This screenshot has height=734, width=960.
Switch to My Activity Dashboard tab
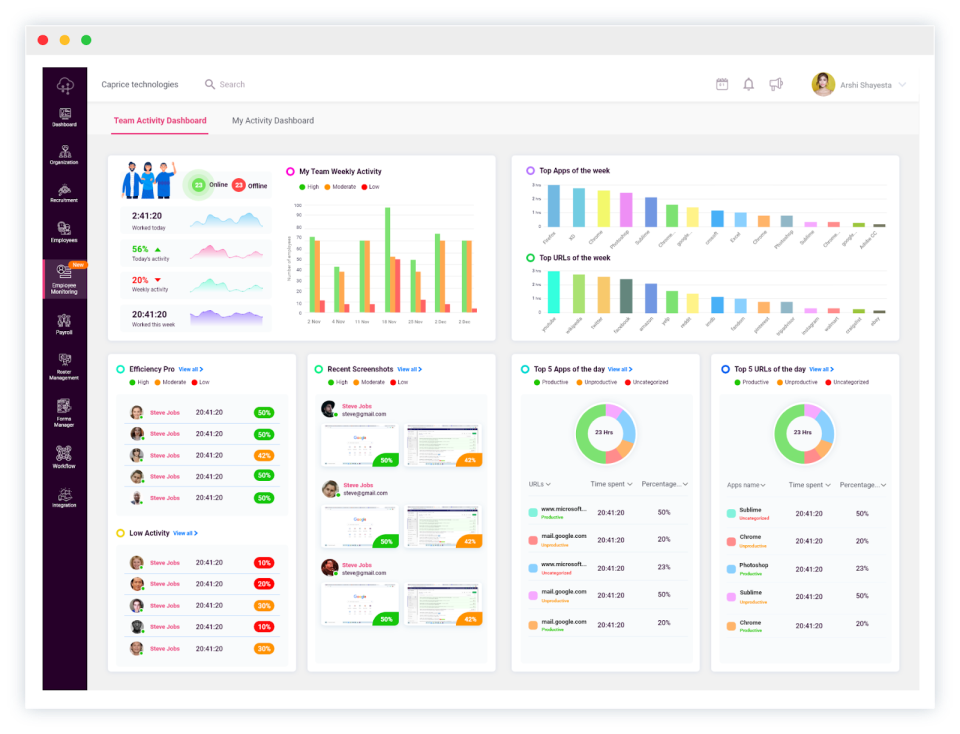(x=272, y=120)
